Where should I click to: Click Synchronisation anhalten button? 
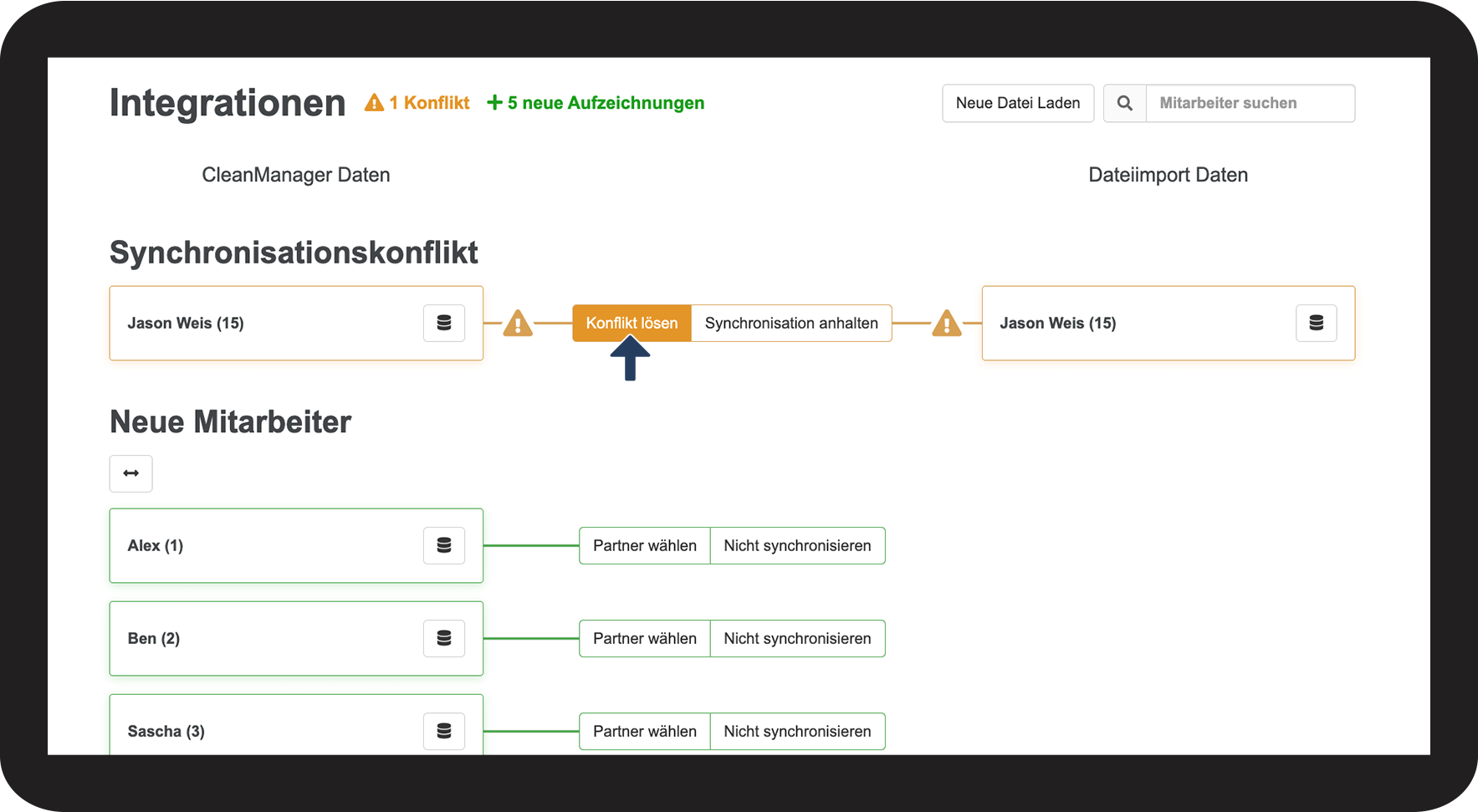pyautogui.click(x=791, y=323)
